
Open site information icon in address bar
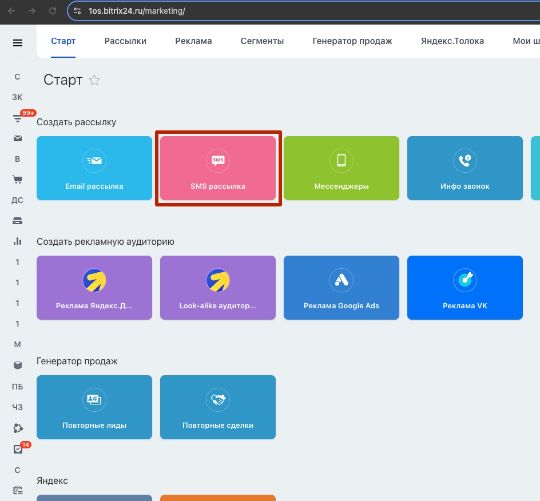click(77, 11)
